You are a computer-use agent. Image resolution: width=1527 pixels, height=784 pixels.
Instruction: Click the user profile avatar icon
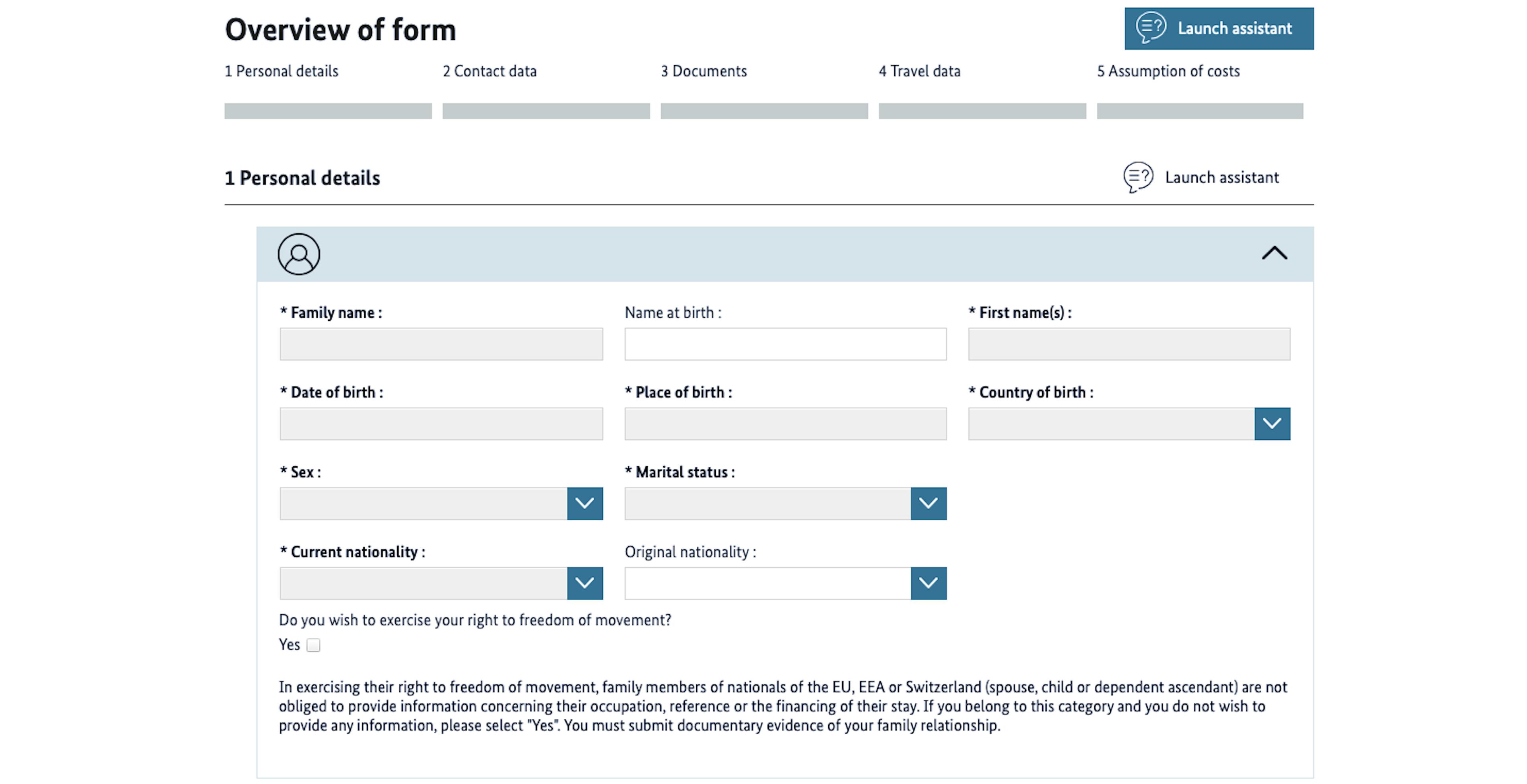299,254
